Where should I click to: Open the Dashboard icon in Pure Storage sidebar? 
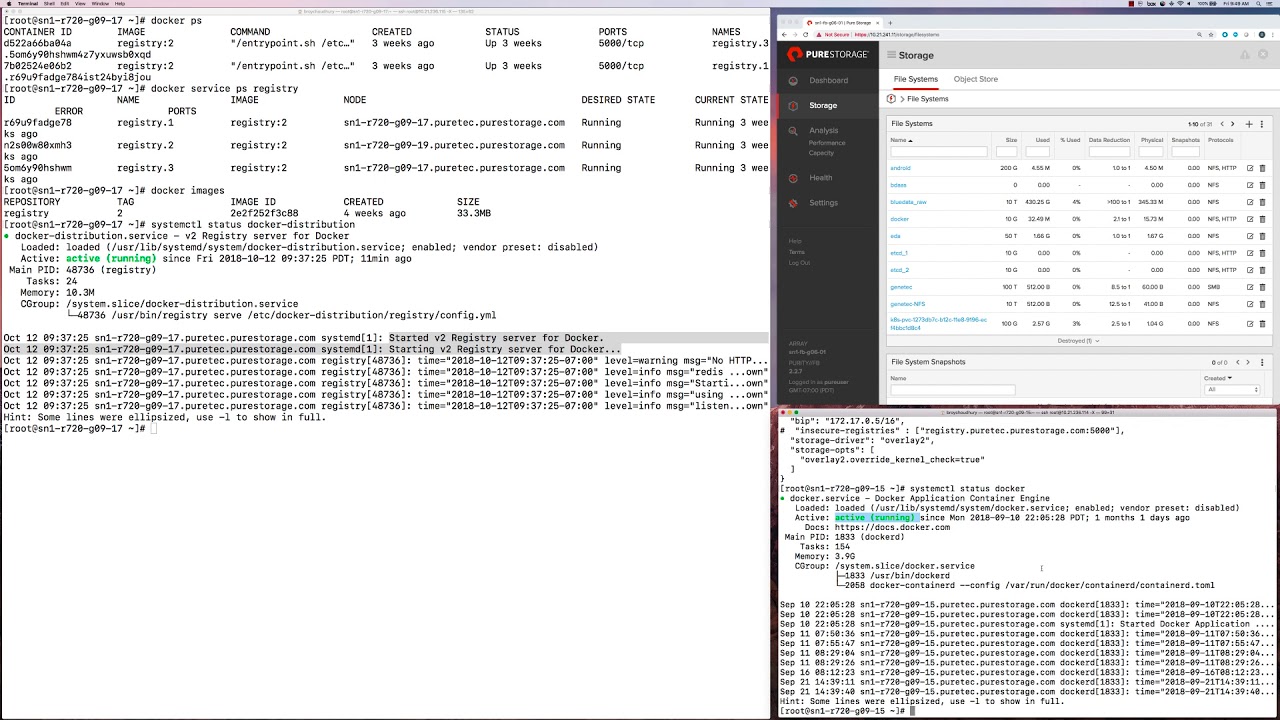pyautogui.click(x=794, y=80)
